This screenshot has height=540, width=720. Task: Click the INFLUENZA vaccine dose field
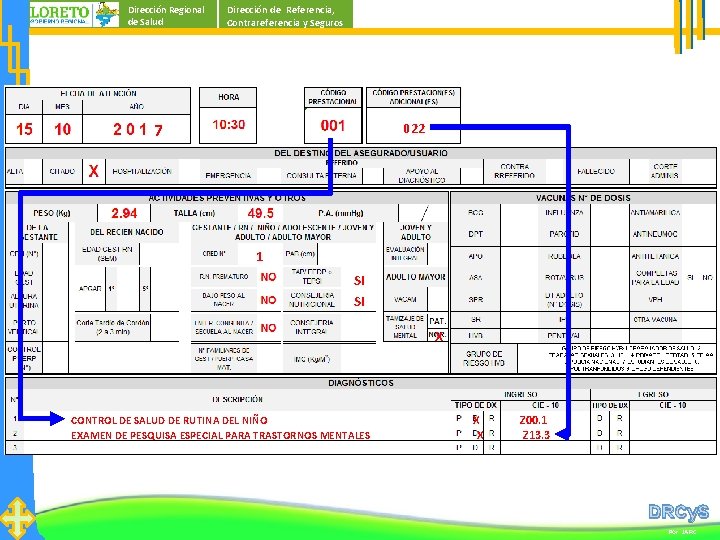[610, 213]
